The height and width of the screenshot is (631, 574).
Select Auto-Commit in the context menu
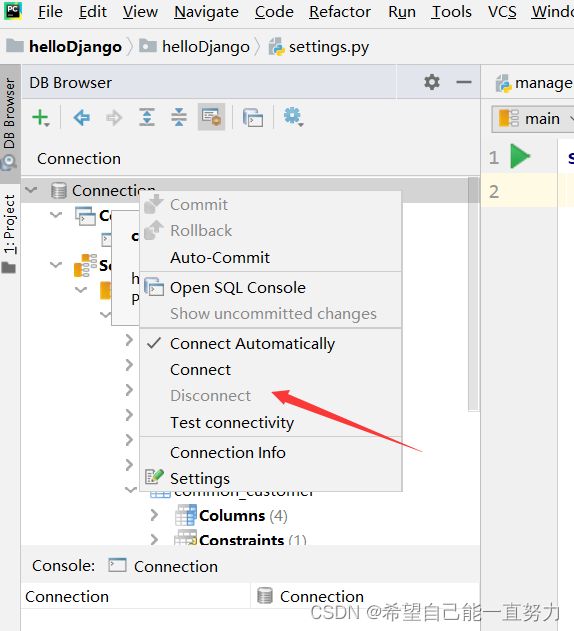270,258
